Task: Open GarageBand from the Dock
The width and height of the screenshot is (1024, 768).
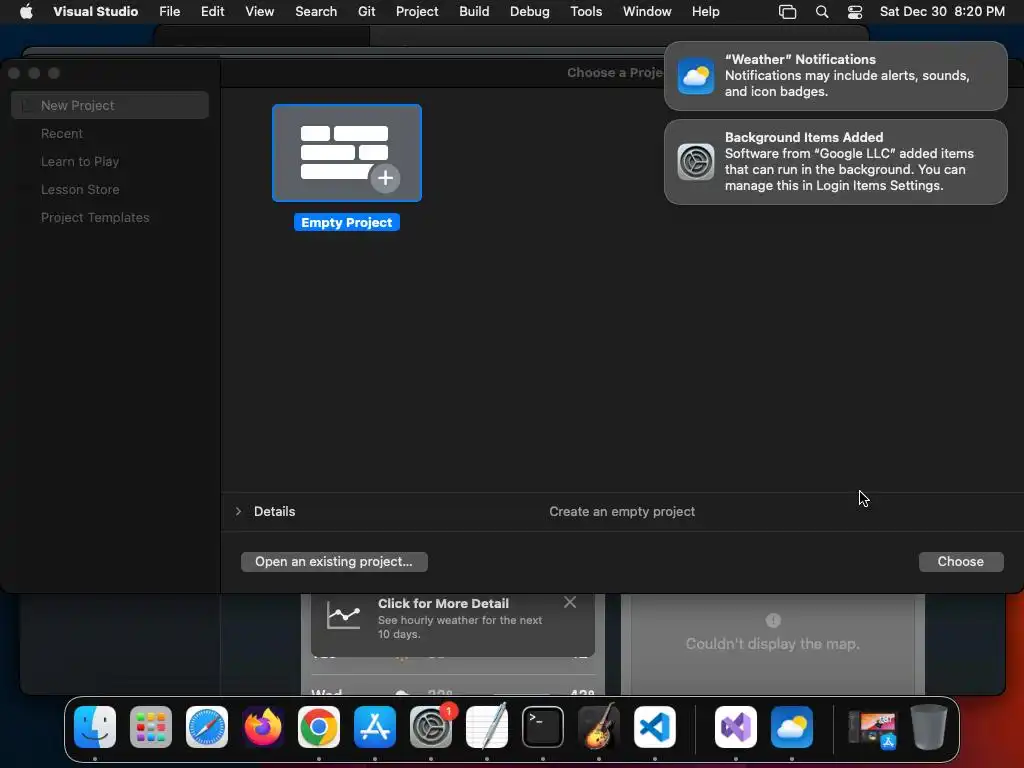Action: coord(599,727)
